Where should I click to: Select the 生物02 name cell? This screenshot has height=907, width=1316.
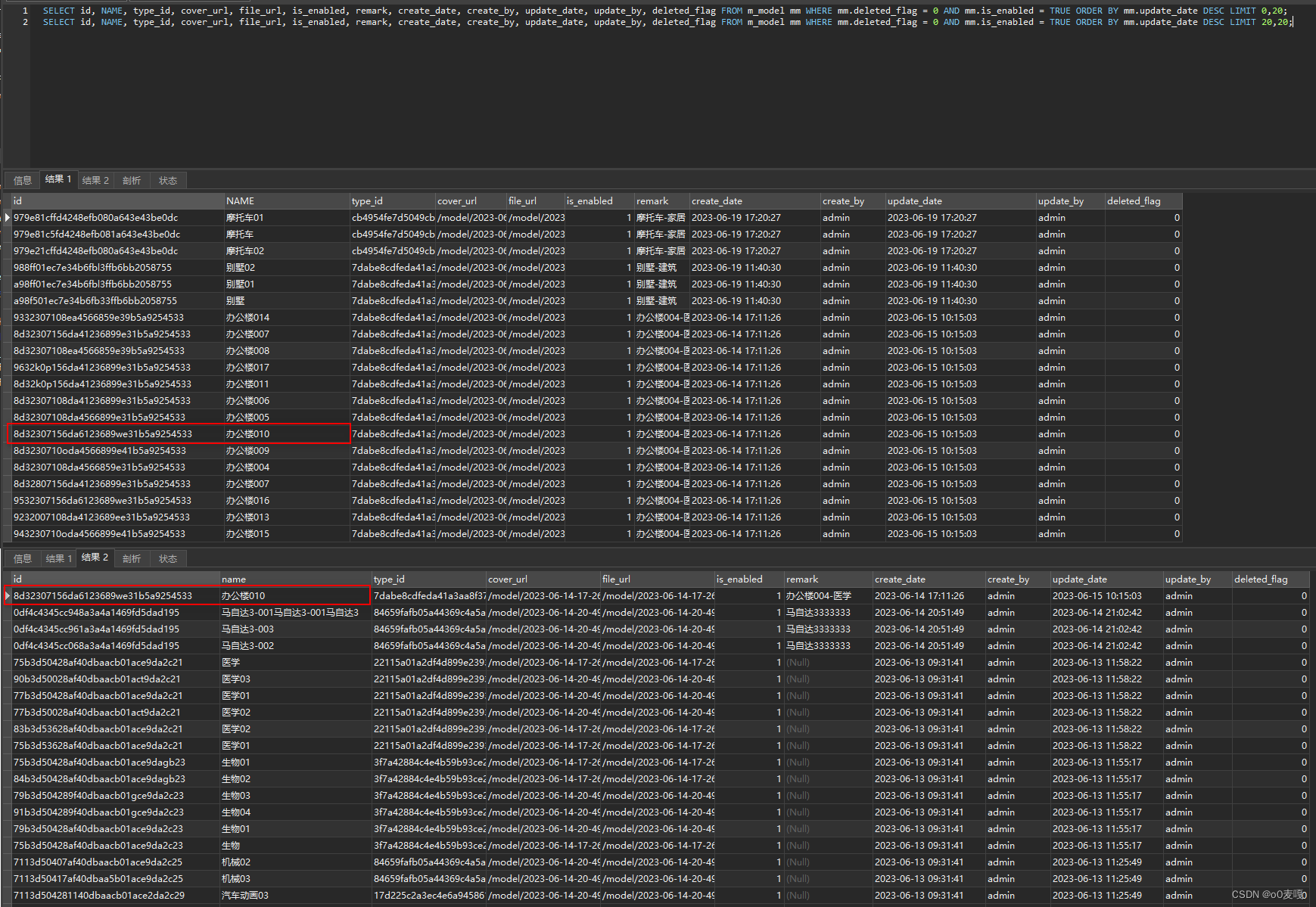(295, 779)
